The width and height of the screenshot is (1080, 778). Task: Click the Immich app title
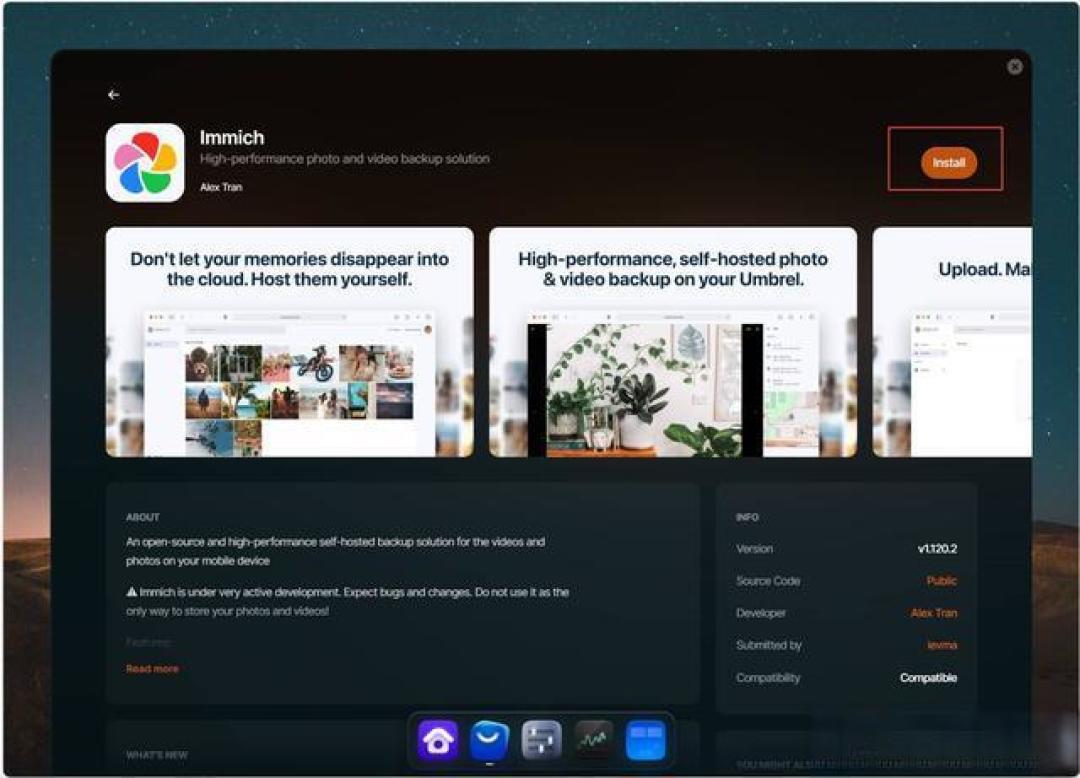(232, 138)
